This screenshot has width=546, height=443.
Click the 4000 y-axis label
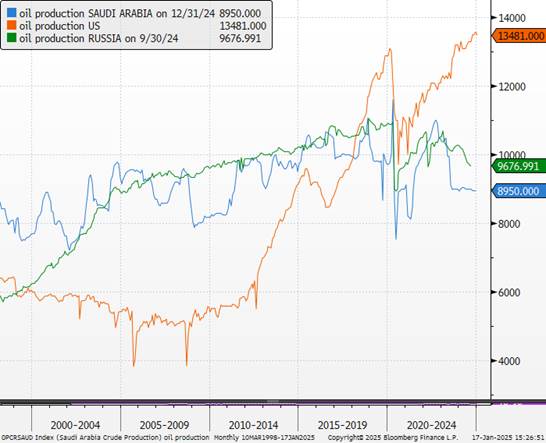coord(509,361)
